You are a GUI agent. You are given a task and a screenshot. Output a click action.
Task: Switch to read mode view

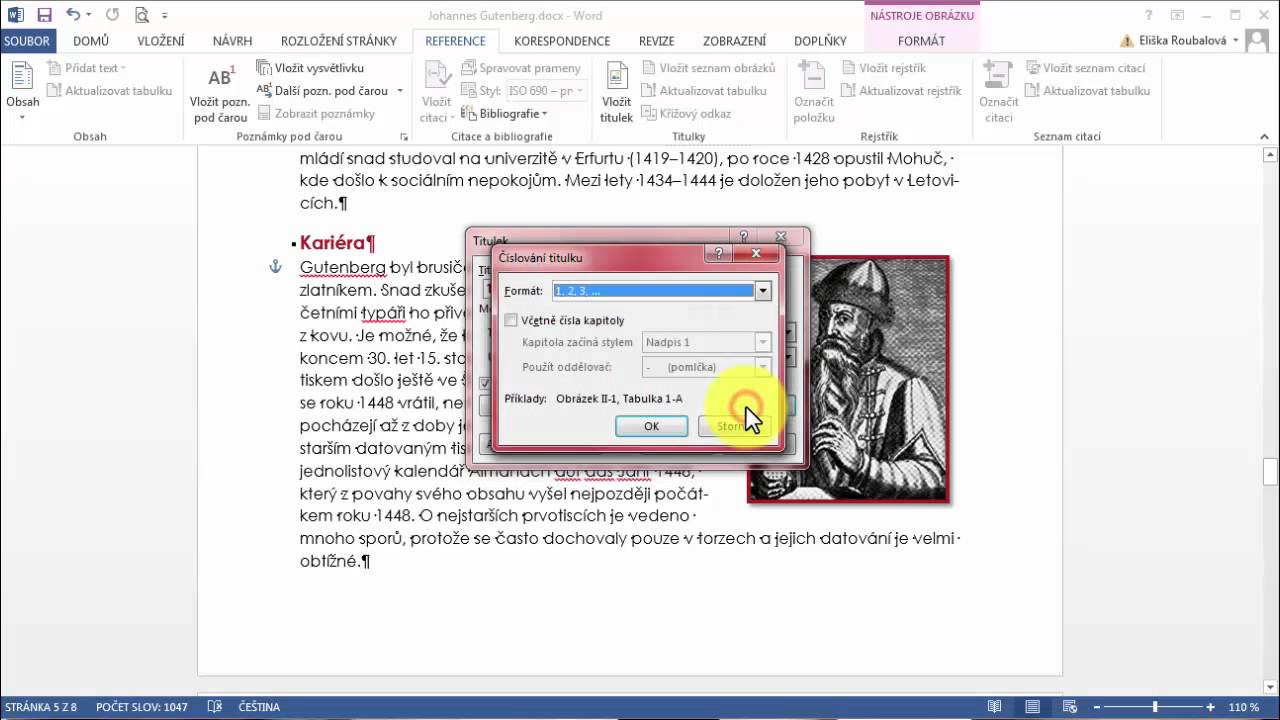pos(994,707)
